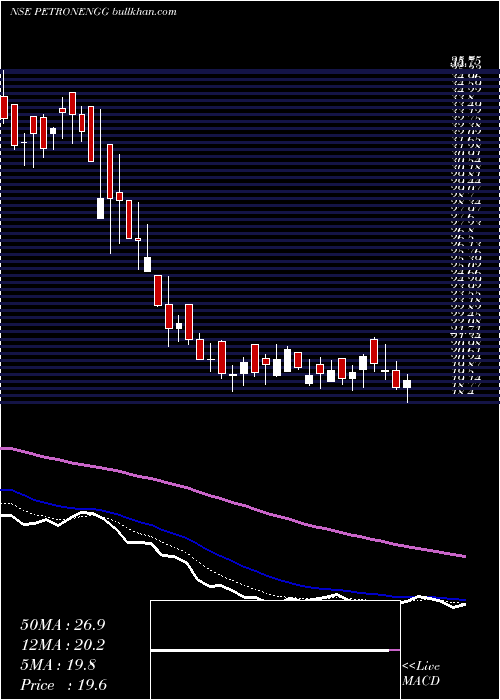Click the pink 50MA line
This screenshot has height=700, width=500.
pos(232,502)
